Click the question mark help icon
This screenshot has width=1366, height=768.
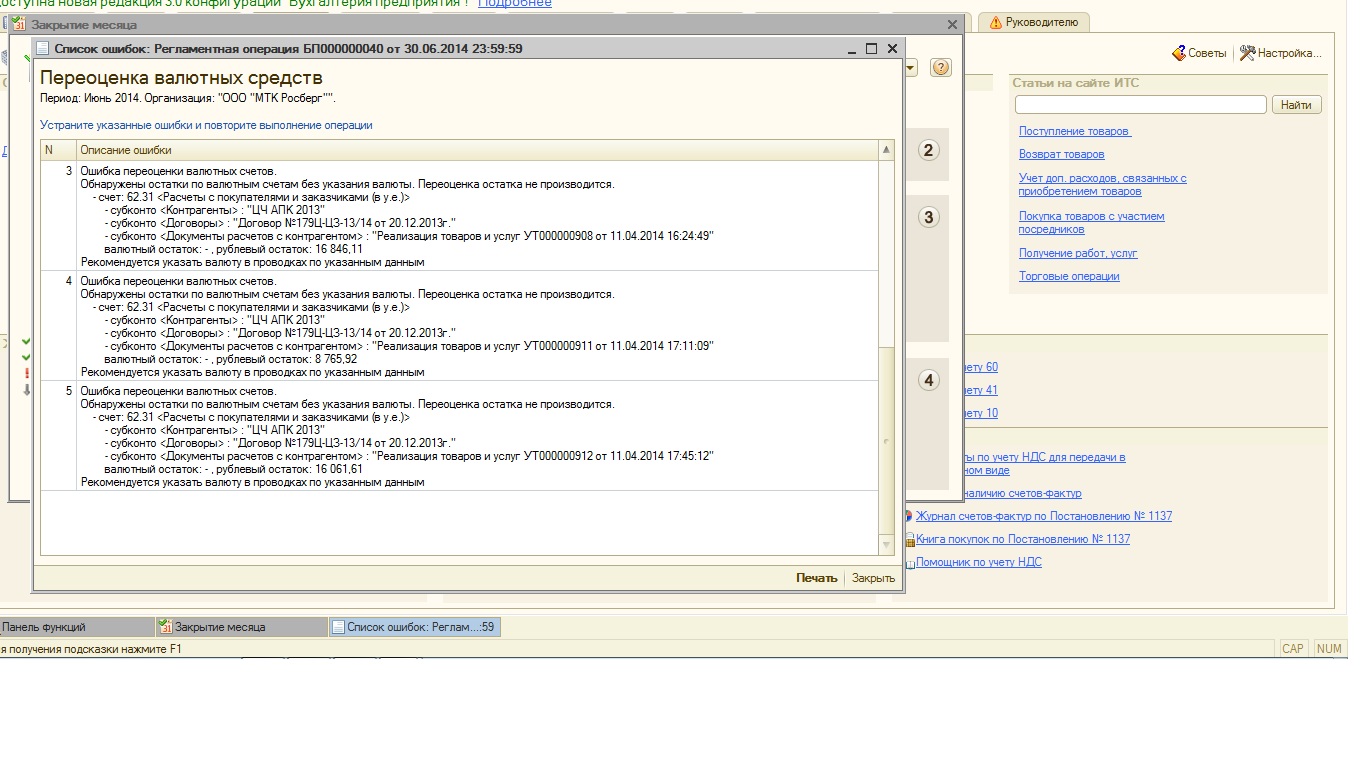(x=940, y=68)
